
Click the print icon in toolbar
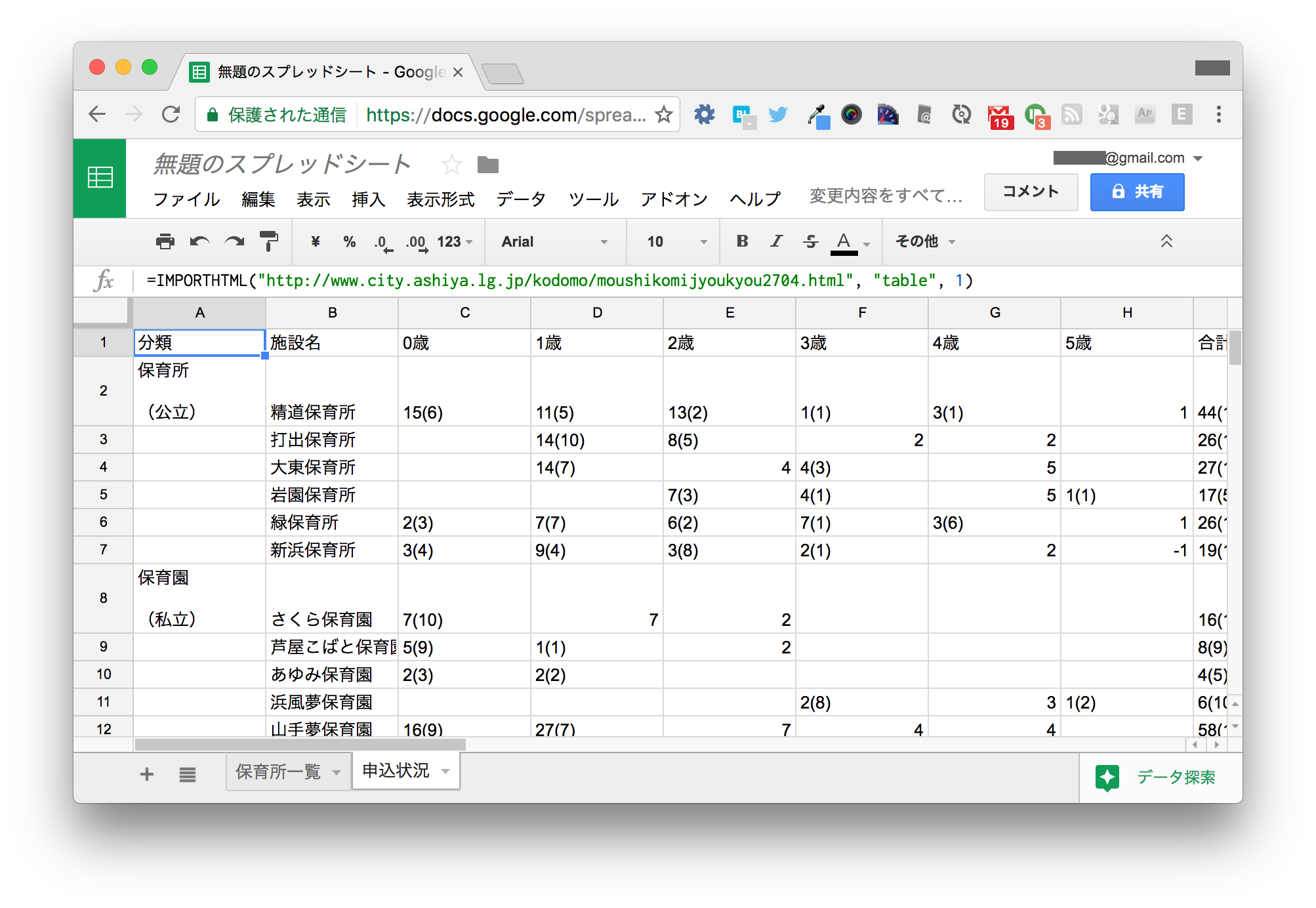165,242
